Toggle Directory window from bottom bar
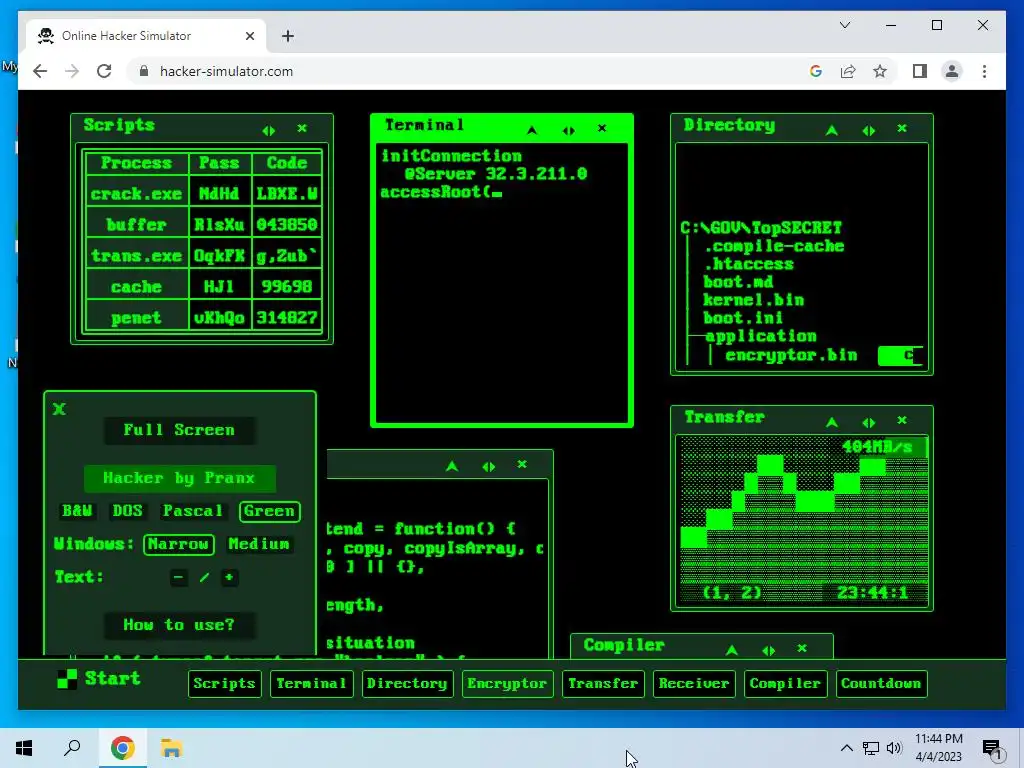 (408, 684)
